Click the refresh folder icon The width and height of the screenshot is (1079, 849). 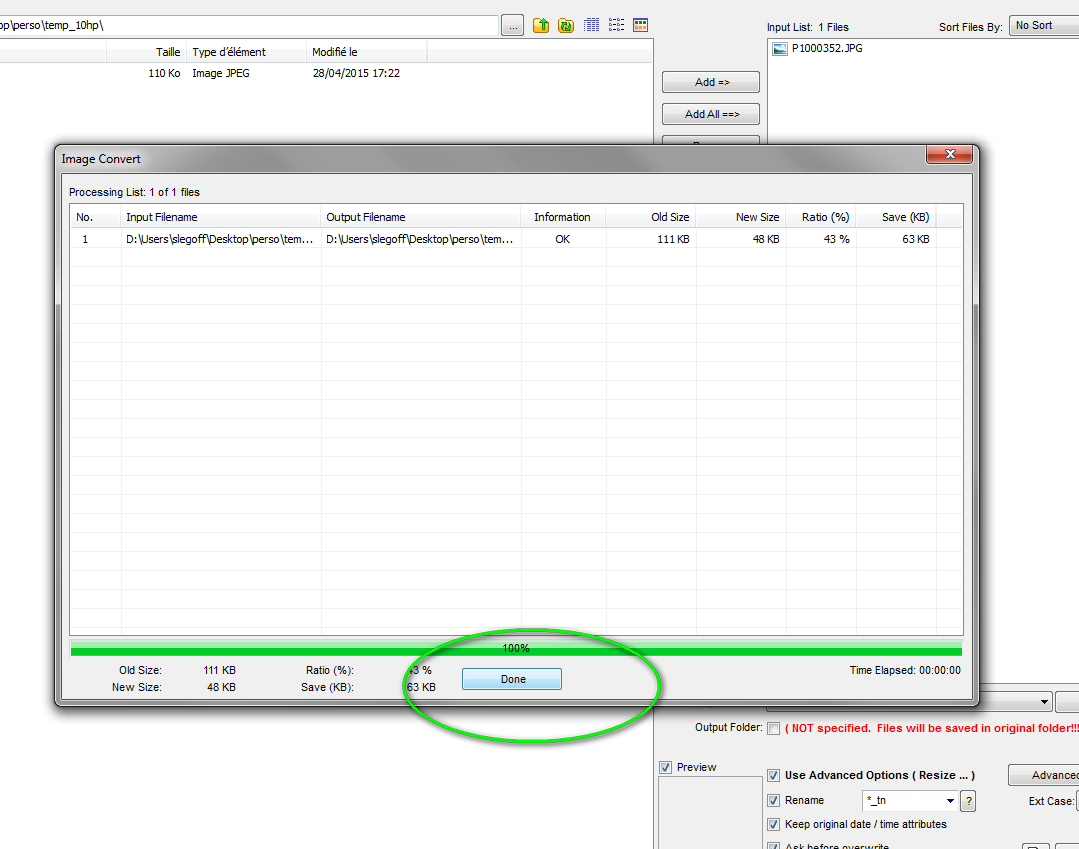pos(566,25)
